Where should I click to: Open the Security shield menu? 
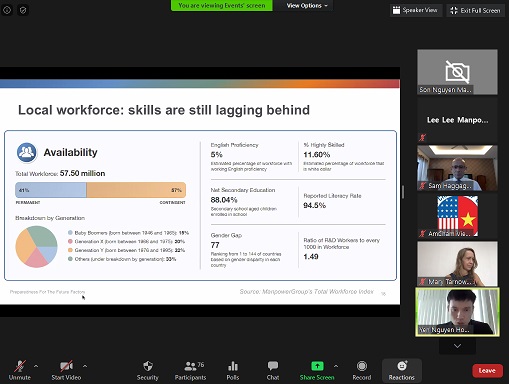click(148, 370)
